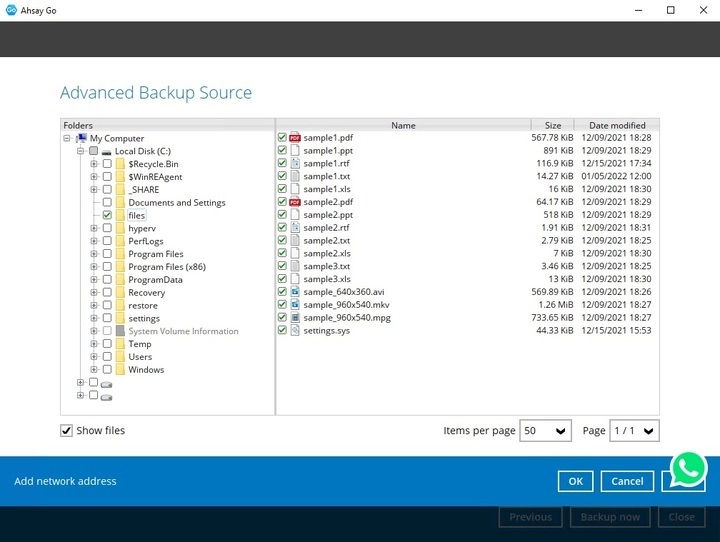720x542 pixels.
Task: Click the dimmed Close button
Action: point(681,517)
